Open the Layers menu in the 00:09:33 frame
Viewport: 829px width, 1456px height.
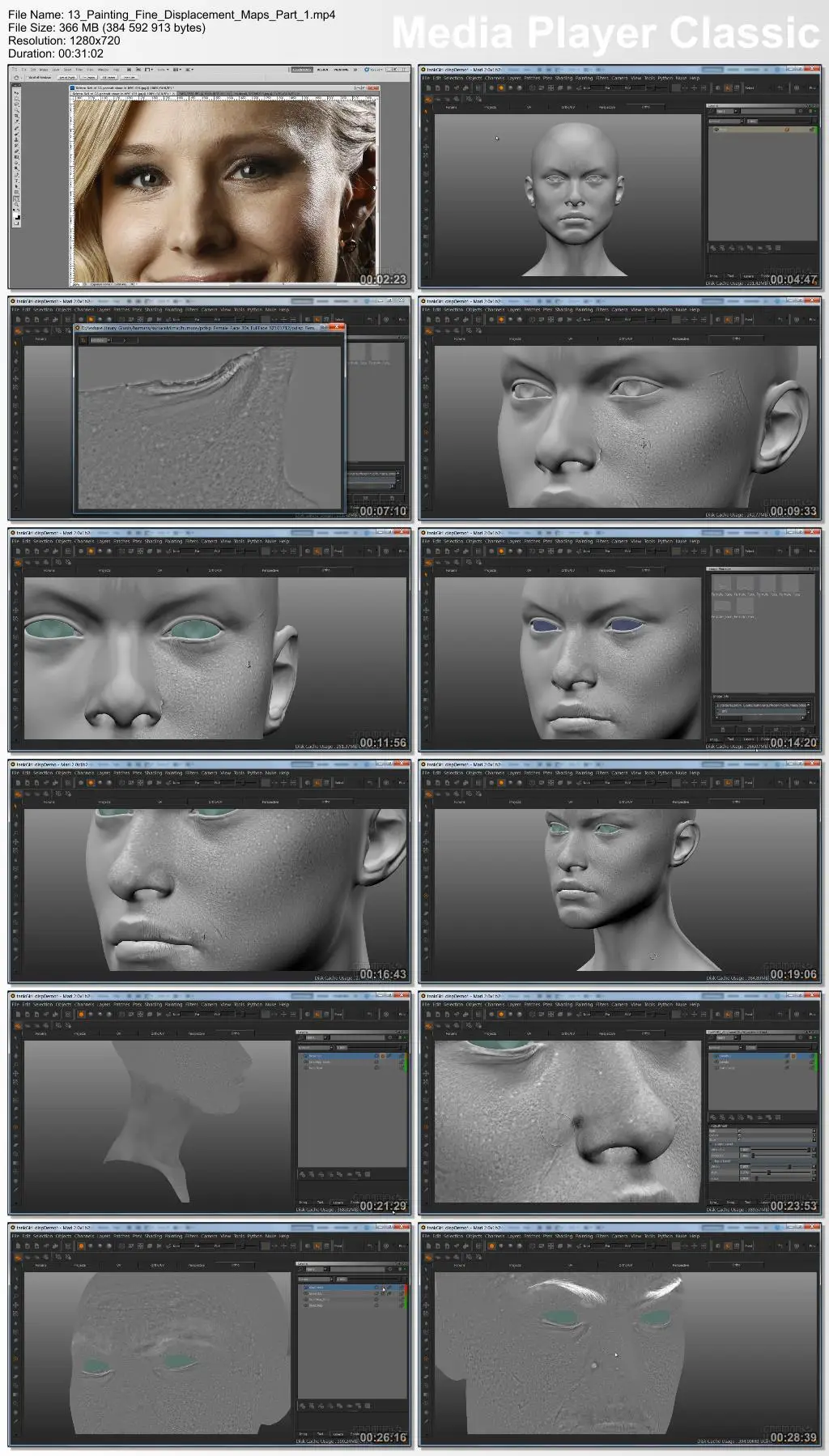tap(514, 309)
